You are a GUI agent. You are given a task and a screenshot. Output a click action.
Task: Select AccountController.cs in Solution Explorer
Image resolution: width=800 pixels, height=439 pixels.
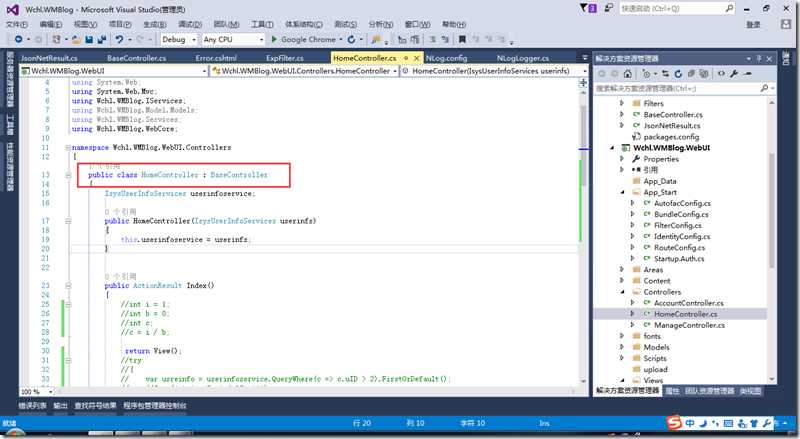click(688, 303)
